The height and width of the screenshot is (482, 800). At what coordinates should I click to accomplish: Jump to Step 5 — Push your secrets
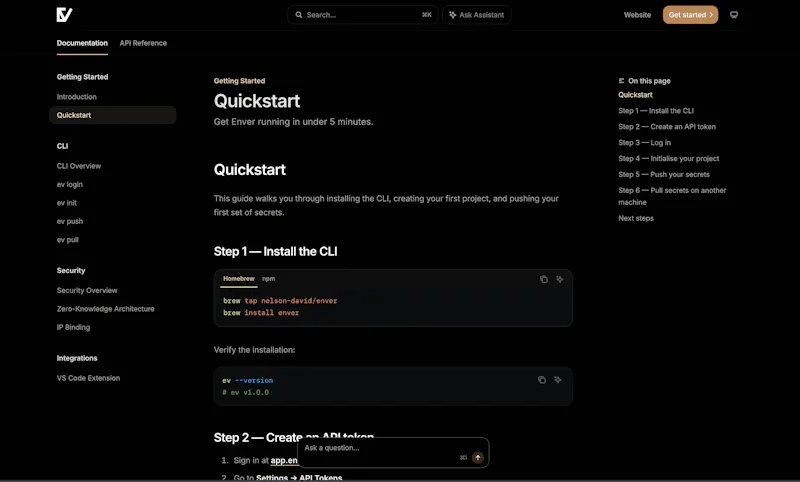[664, 174]
